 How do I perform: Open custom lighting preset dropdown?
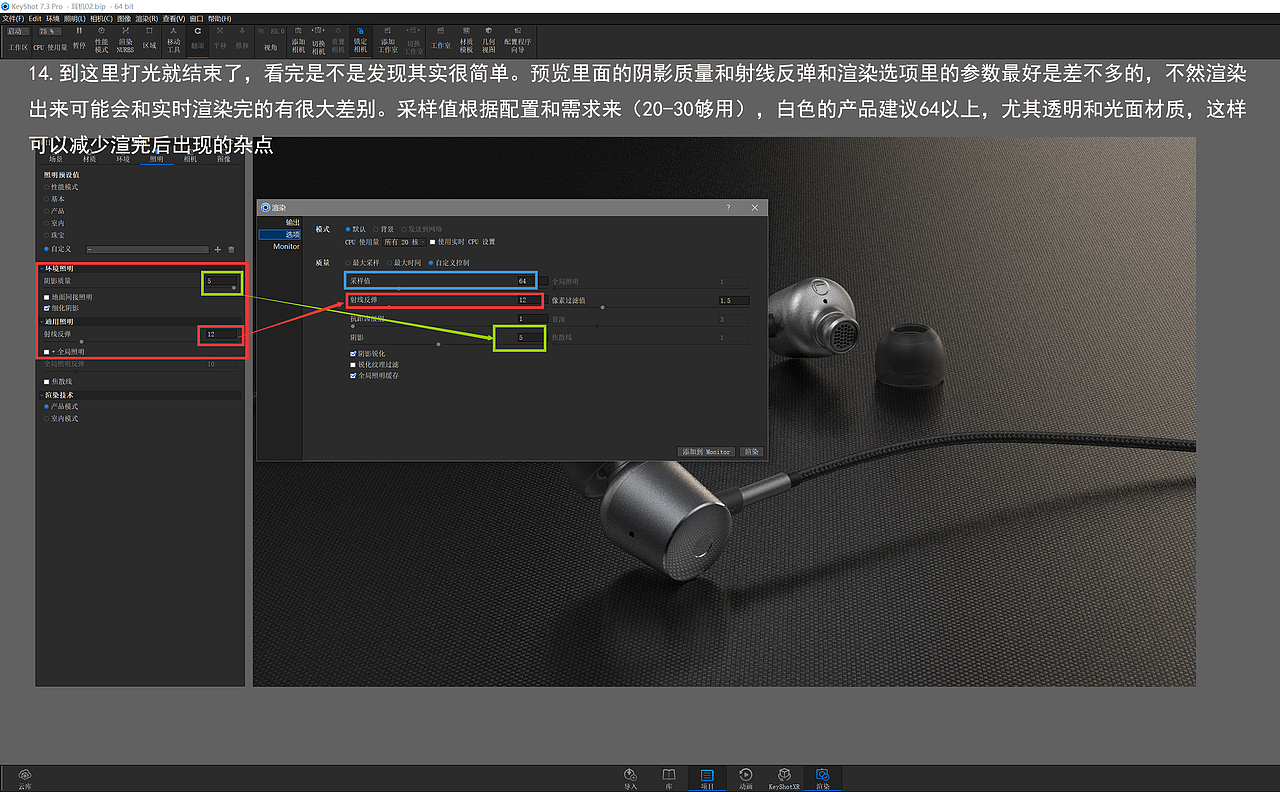[147, 249]
